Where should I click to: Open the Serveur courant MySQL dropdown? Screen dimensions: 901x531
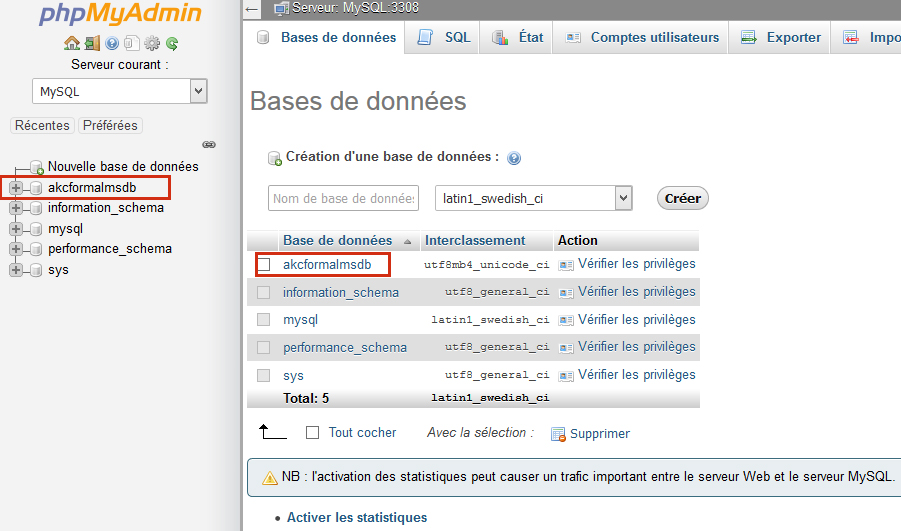(120, 91)
